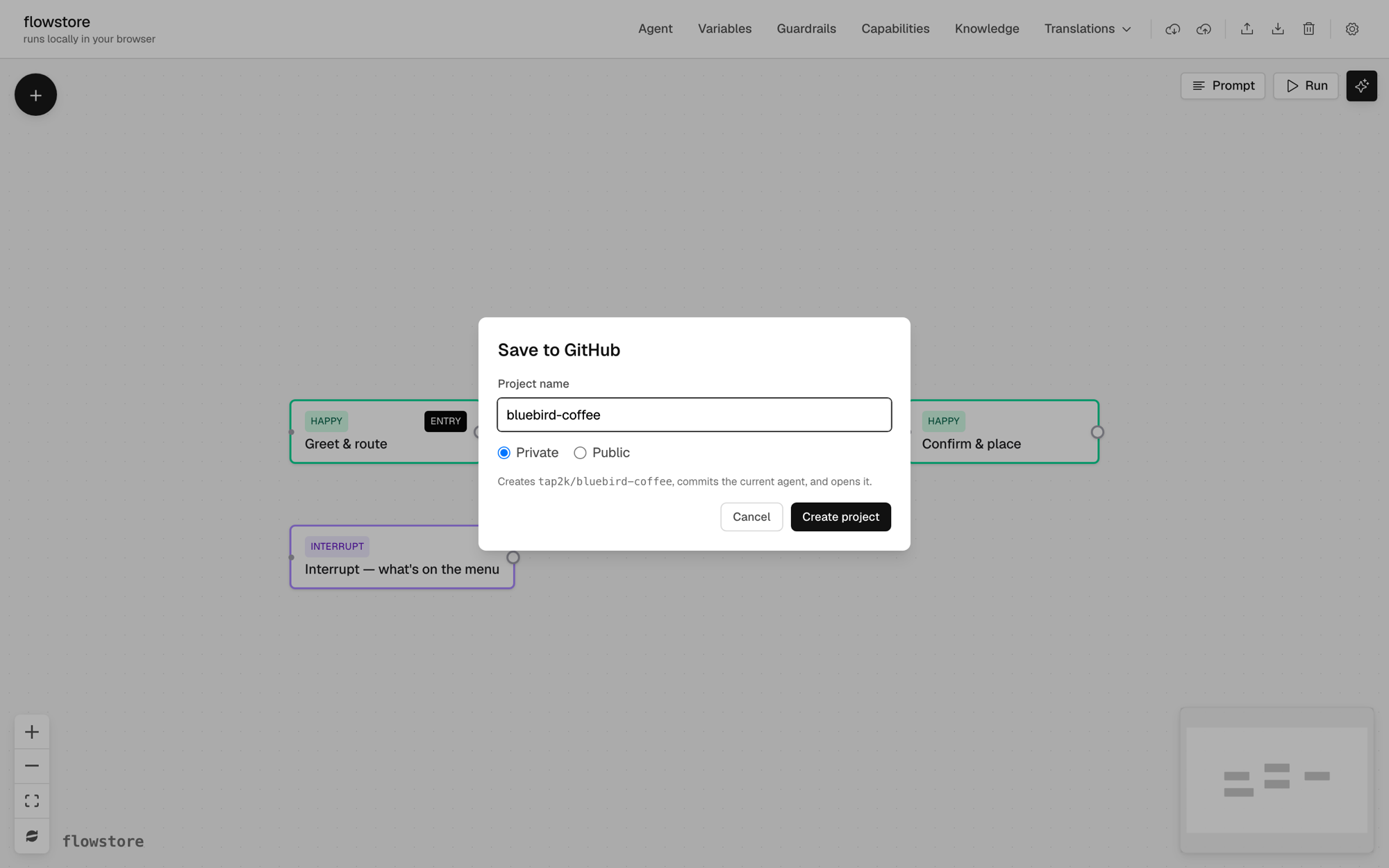The height and width of the screenshot is (868, 1389).
Task: Click the ENTRY badge on Greet node
Action: coord(445,421)
